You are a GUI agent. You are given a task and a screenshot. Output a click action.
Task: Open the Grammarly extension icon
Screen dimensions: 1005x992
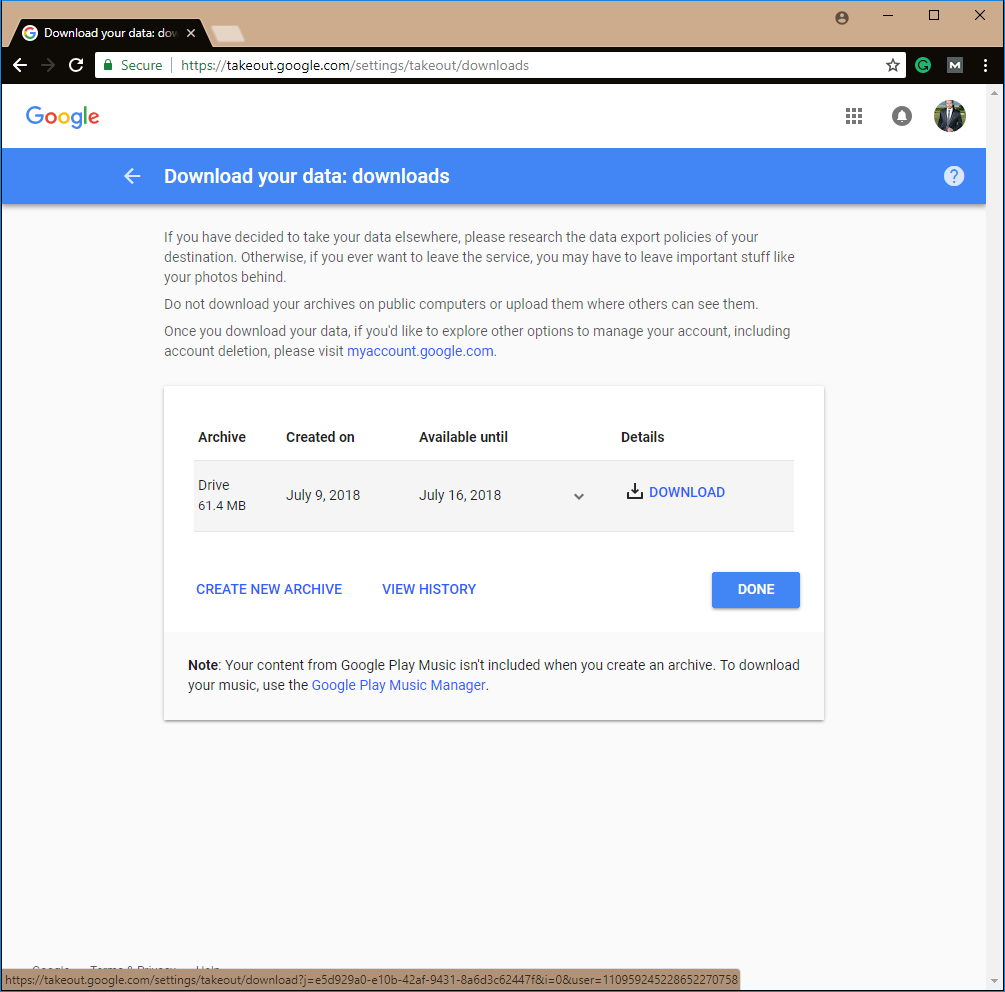coord(923,65)
